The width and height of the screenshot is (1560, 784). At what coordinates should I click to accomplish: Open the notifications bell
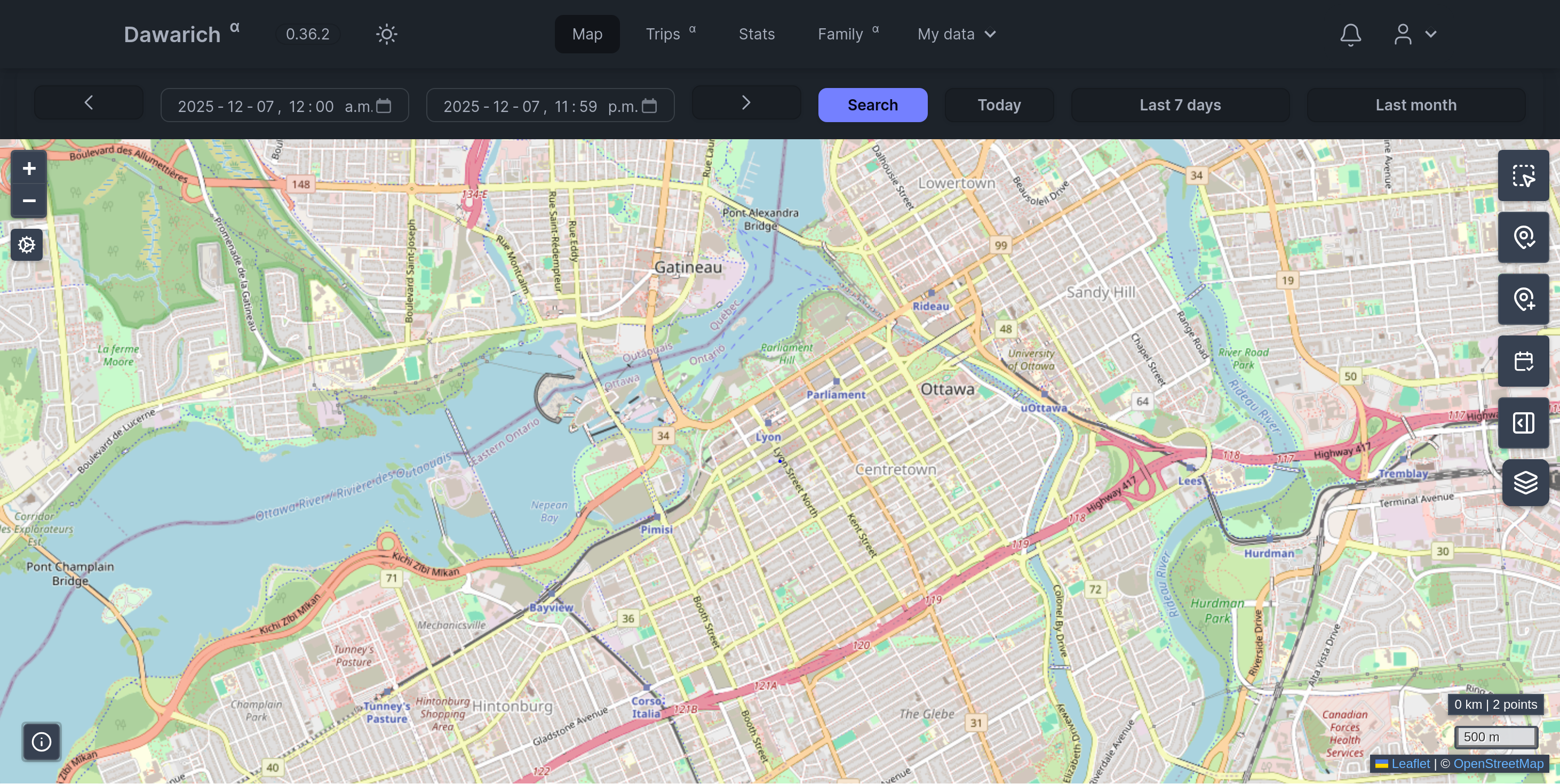[x=1350, y=35]
